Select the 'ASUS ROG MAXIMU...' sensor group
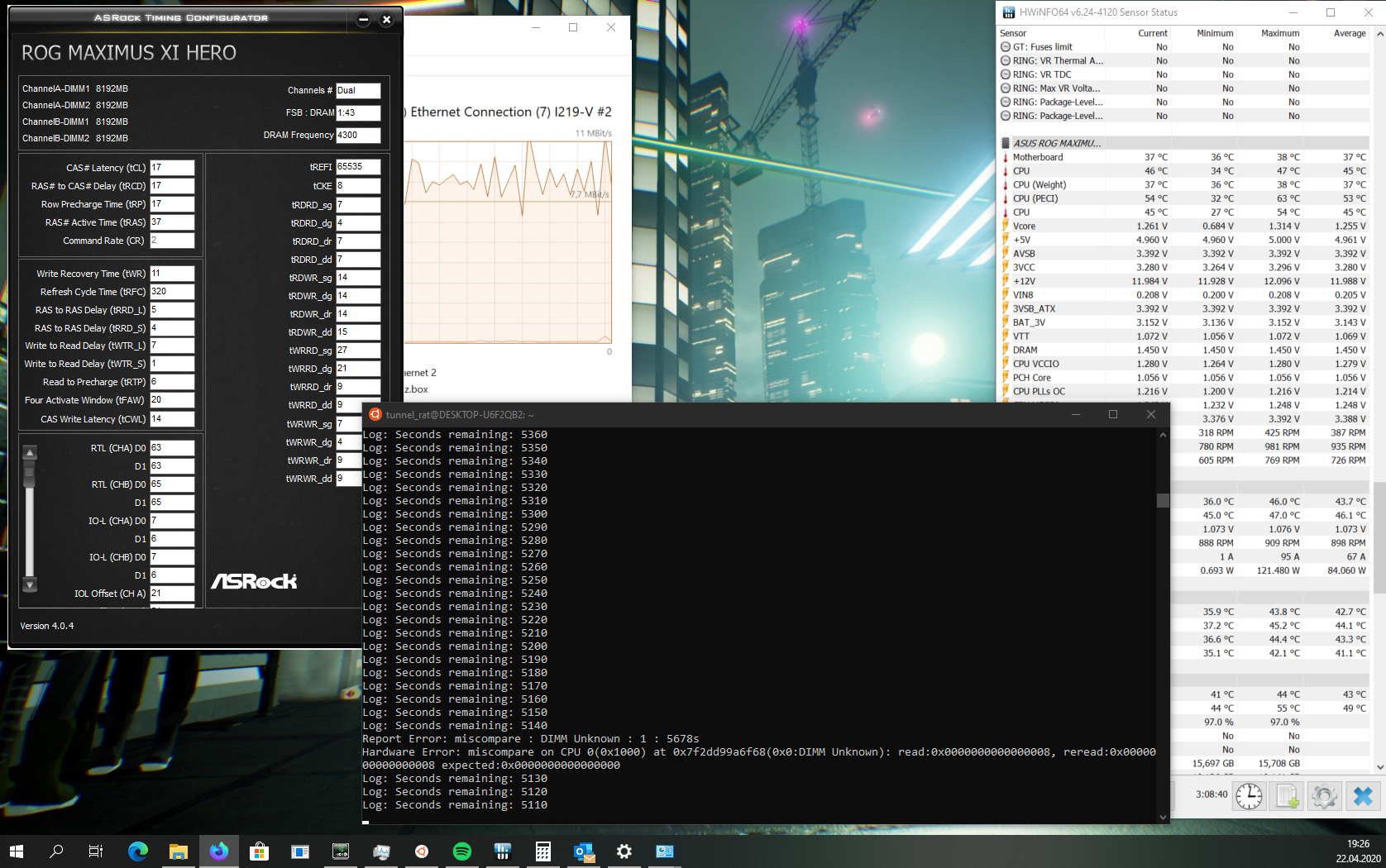The width and height of the screenshot is (1386, 868). [1184, 143]
